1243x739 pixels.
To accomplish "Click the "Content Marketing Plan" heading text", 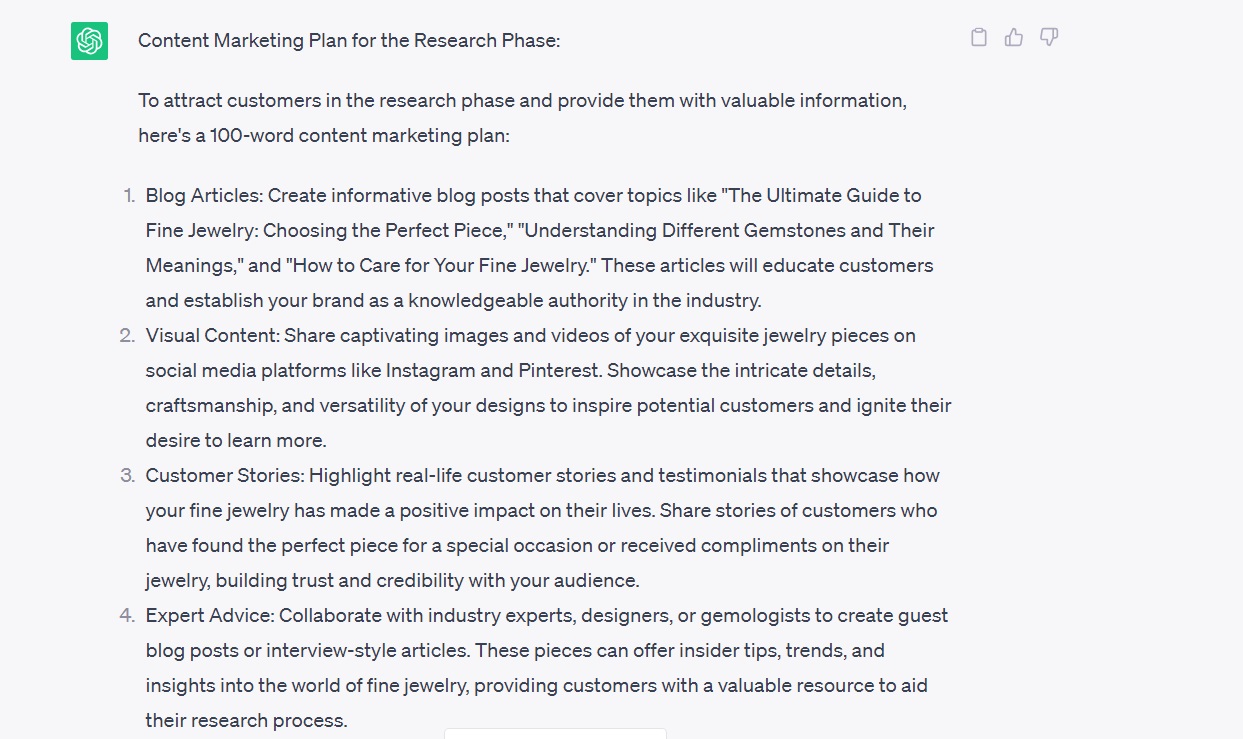I will pos(349,41).
